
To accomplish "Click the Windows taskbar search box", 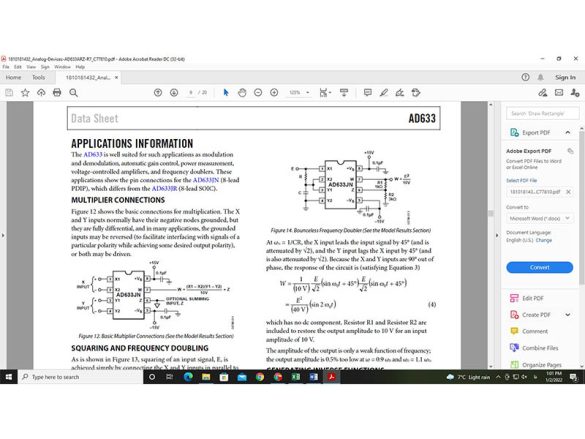I will (x=81, y=377).
